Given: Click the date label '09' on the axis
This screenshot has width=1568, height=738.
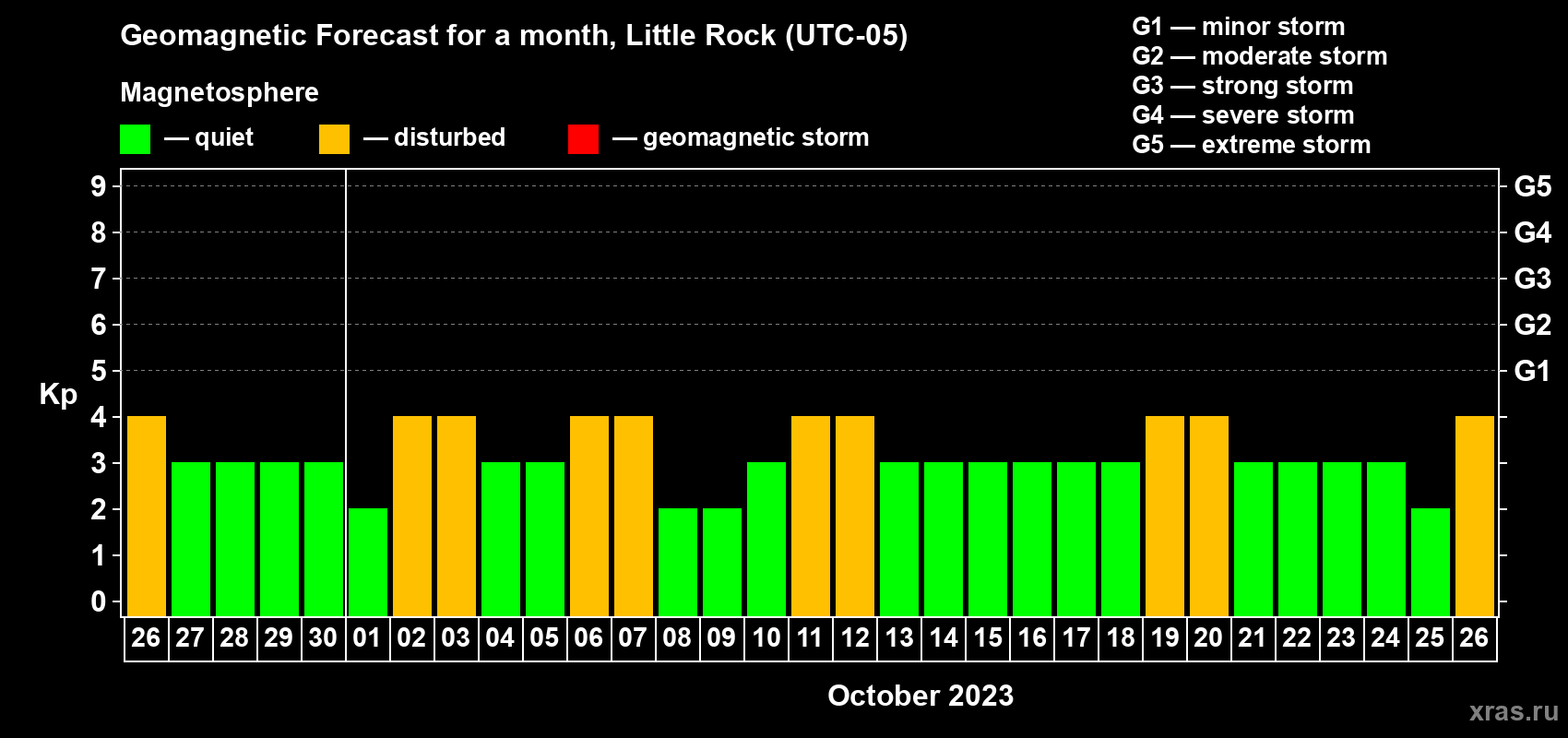Looking at the screenshot, I should (721, 637).
